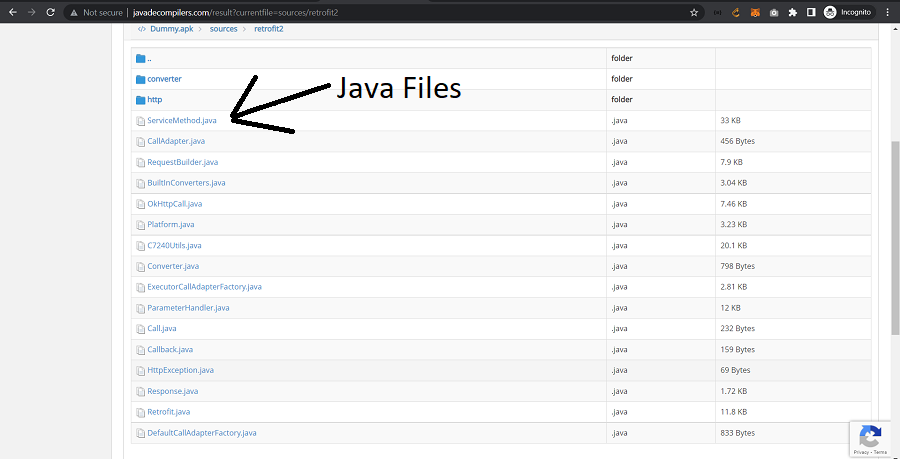Open RequestBuilder.java file
900x459 pixels.
(x=183, y=162)
